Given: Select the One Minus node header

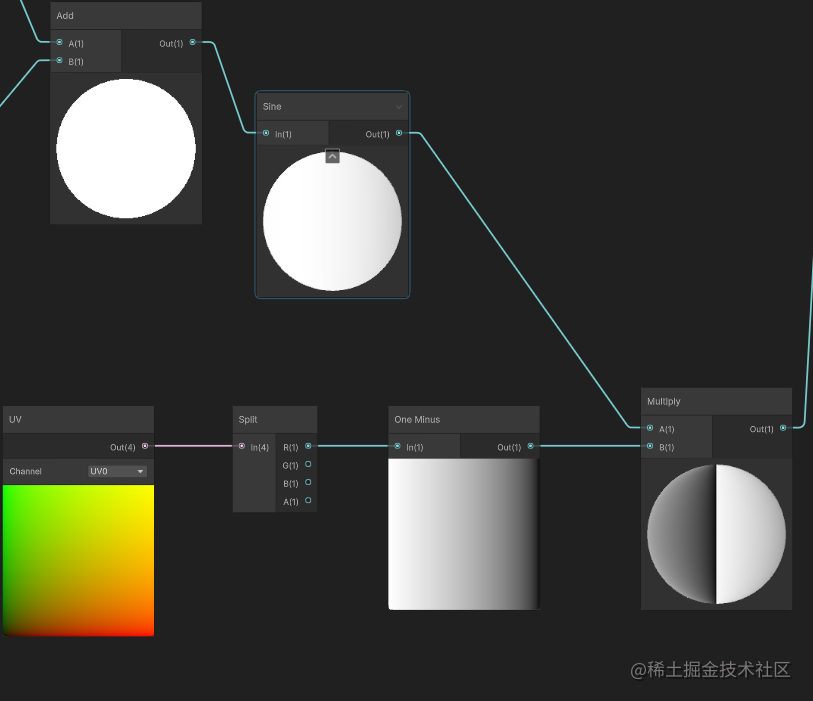Looking at the screenshot, I should tap(464, 419).
